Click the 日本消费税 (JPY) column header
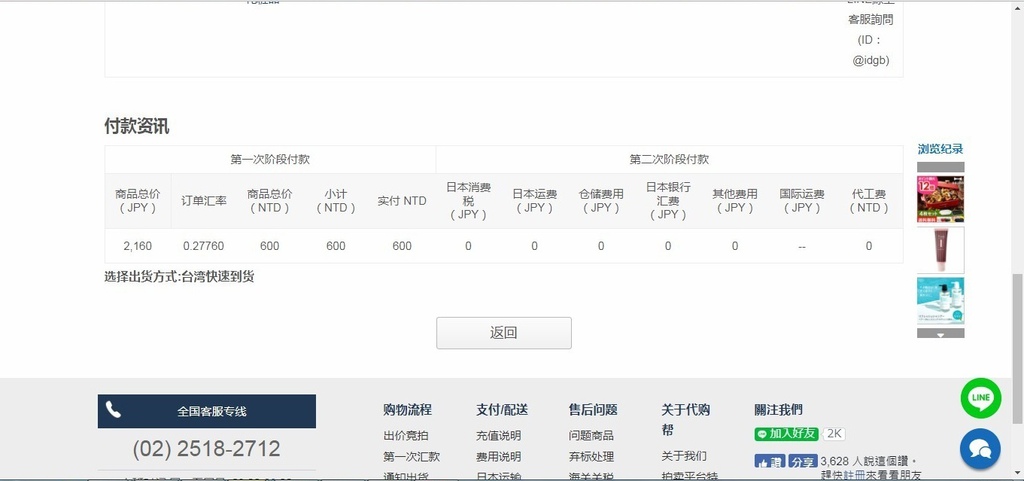Viewport: 1024px width, 481px height. pyautogui.click(x=468, y=201)
